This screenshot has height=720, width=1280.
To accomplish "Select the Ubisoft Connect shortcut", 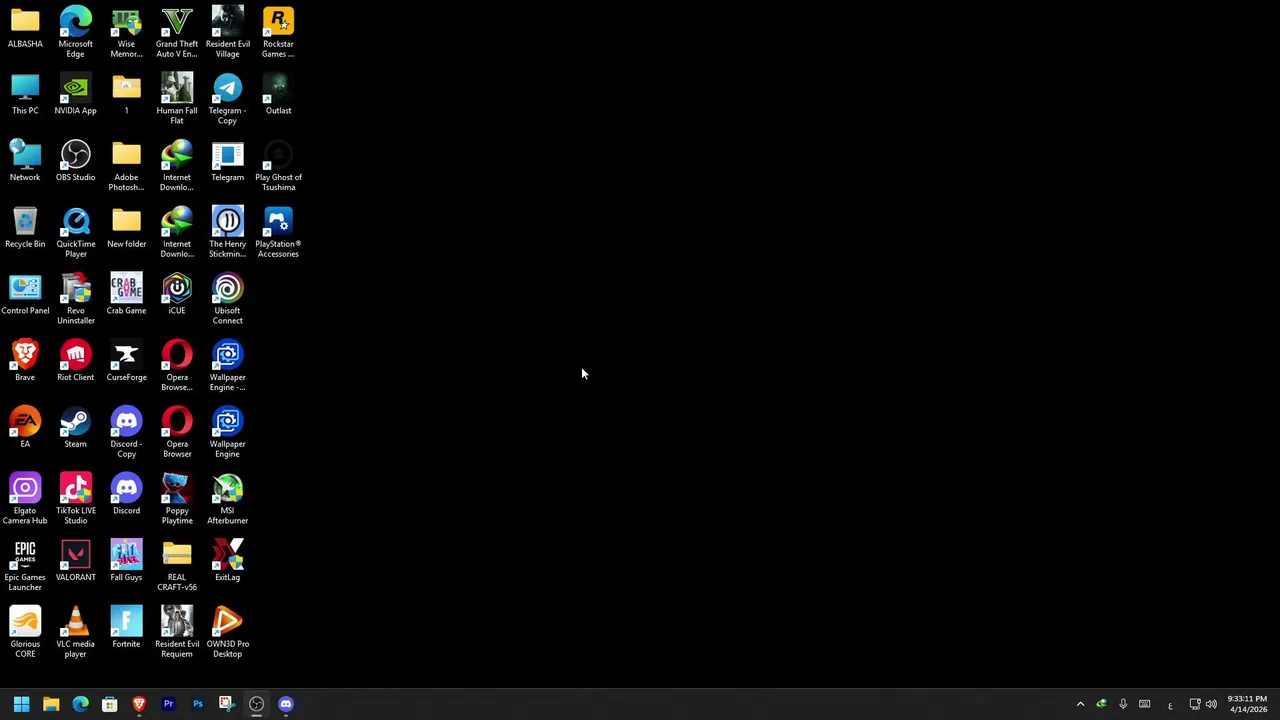I will pos(227,299).
